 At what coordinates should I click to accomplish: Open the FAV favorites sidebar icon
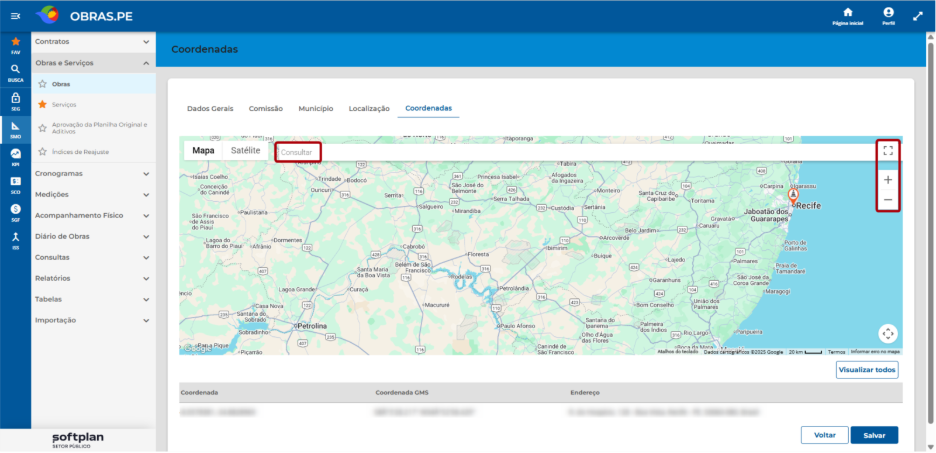click(16, 45)
